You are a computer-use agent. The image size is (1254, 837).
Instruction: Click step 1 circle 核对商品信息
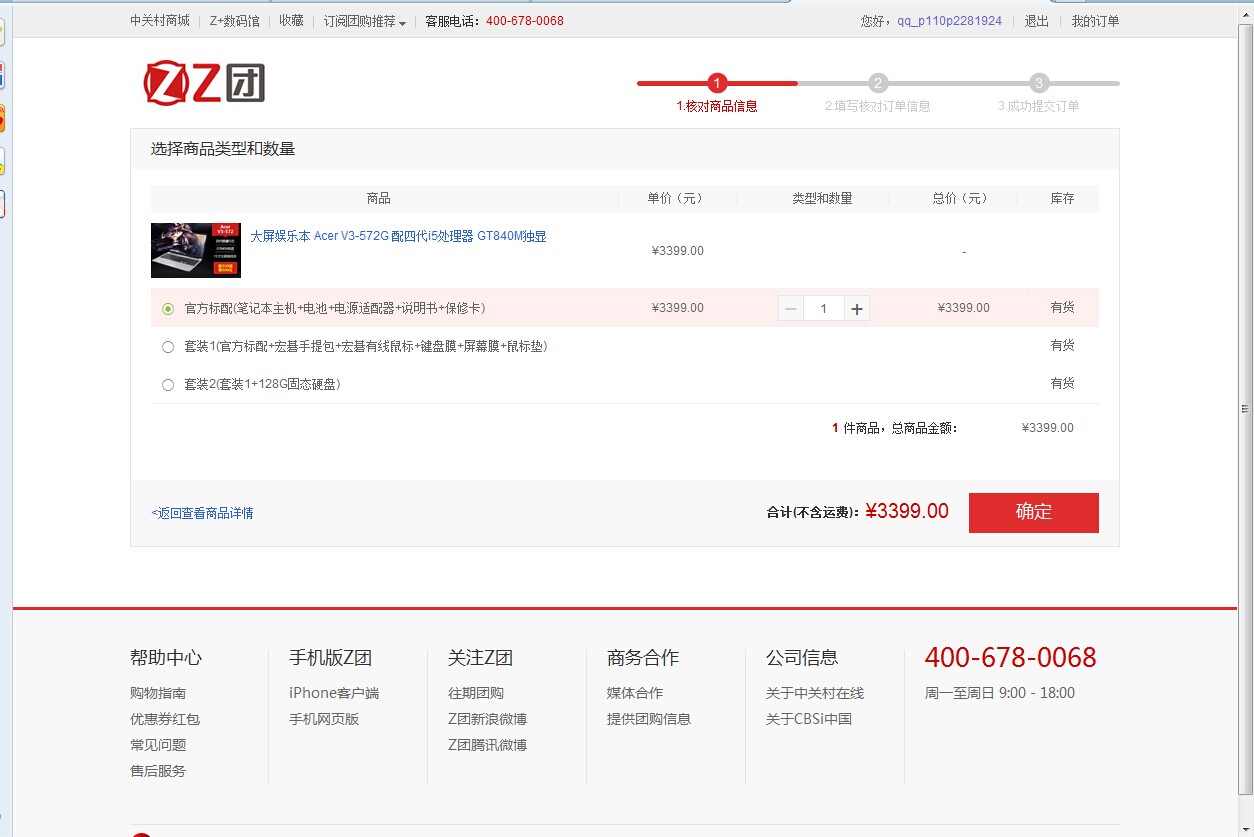tap(717, 83)
